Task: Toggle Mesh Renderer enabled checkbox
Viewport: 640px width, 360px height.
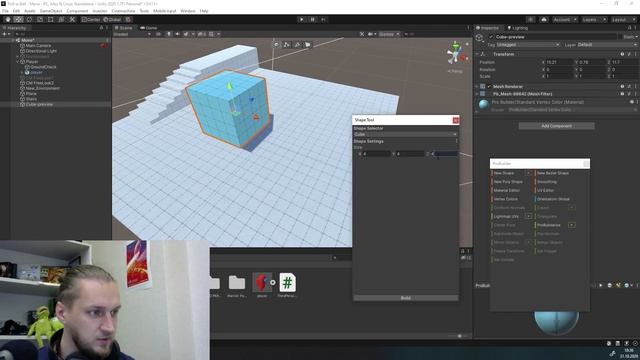Action: tap(489, 87)
